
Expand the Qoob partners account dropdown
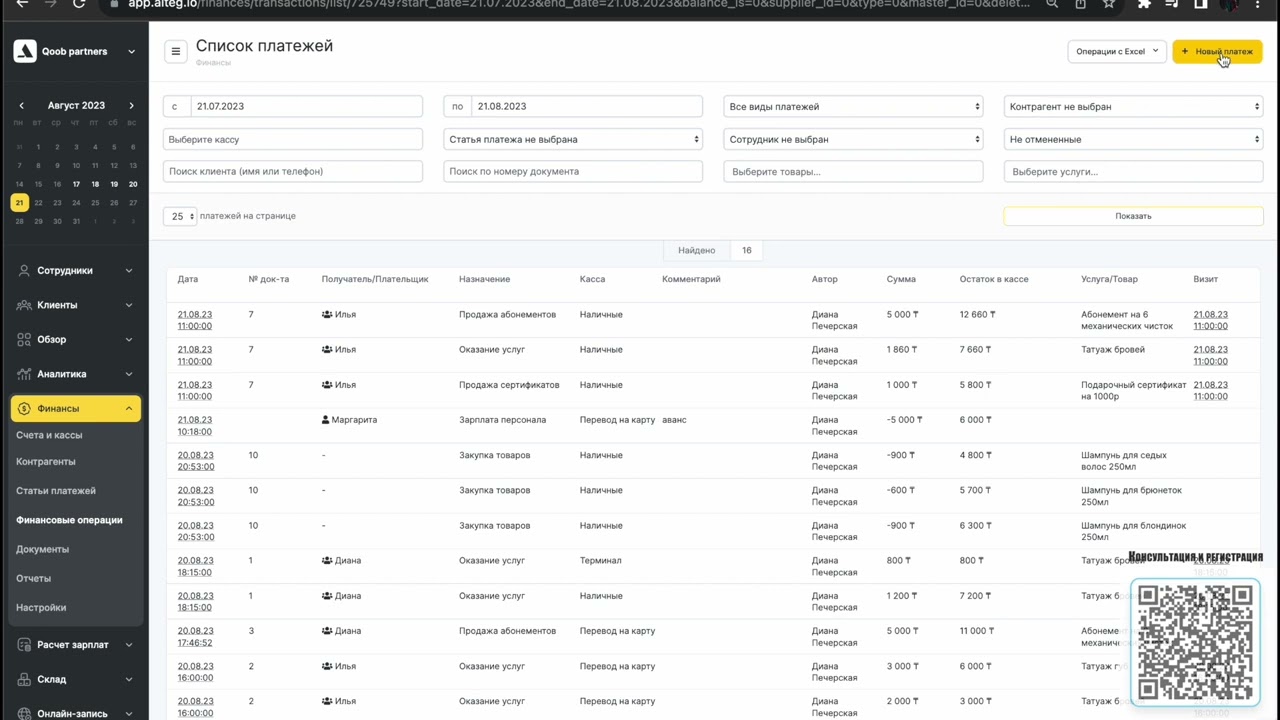click(x=131, y=51)
